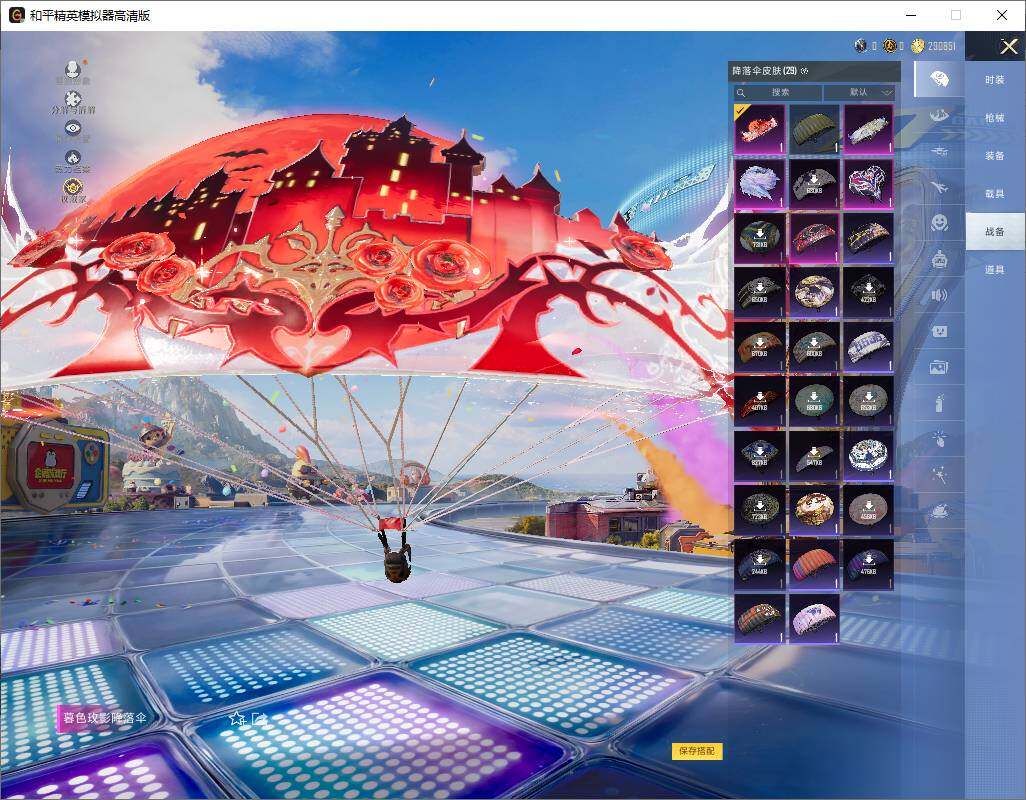This screenshot has width=1026, height=800.
Task: Download the 870KB parachute skin
Action: (x=759, y=347)
